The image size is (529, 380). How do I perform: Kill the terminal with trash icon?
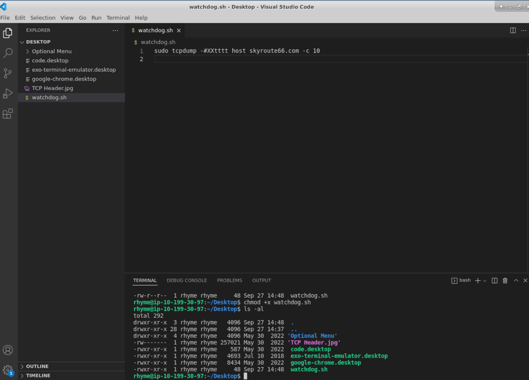tap(505, 280)
